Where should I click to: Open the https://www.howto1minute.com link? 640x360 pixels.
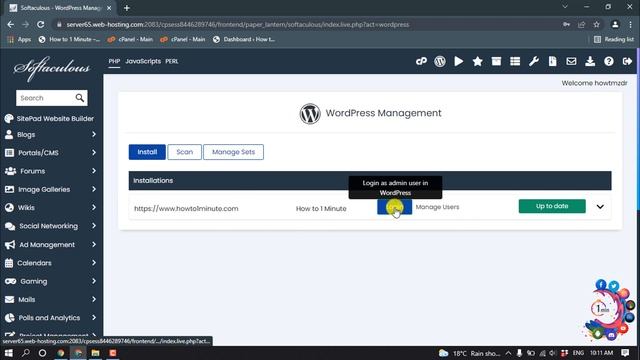tap(186, 209)
